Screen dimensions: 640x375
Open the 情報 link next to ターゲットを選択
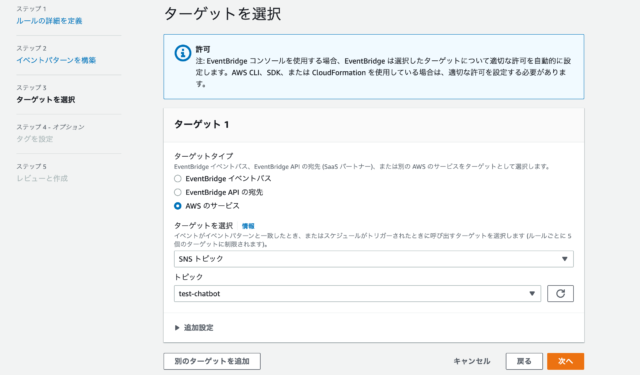[248, 226]
